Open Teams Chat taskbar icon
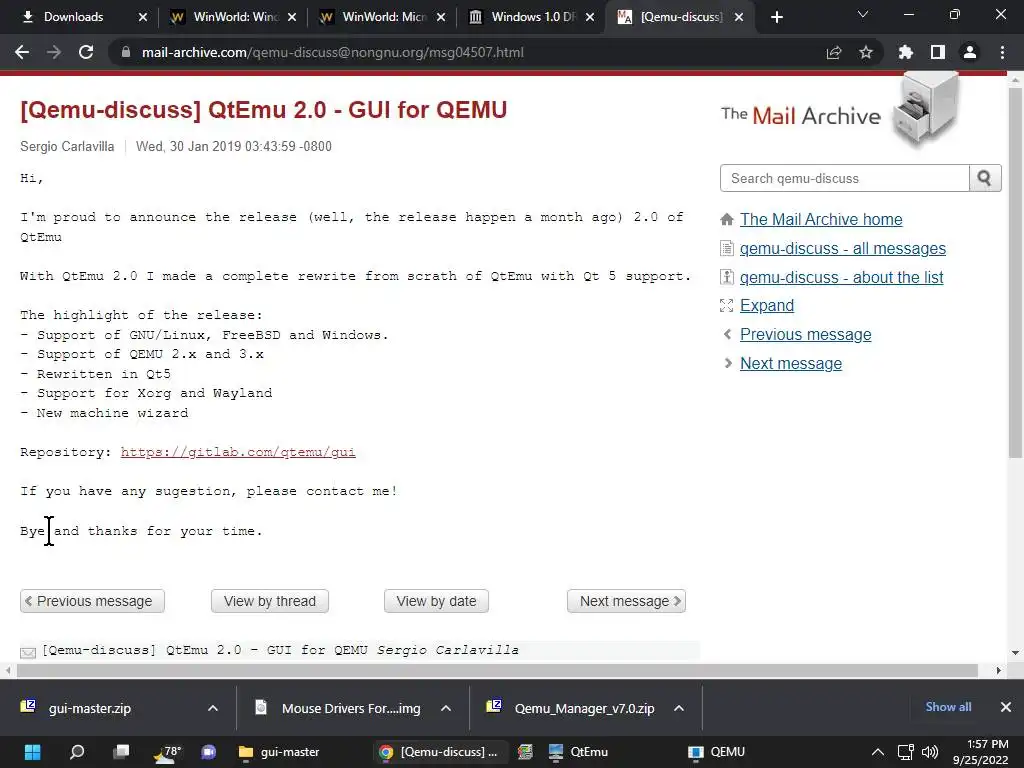1024x768 pixels. coord(209,752)
